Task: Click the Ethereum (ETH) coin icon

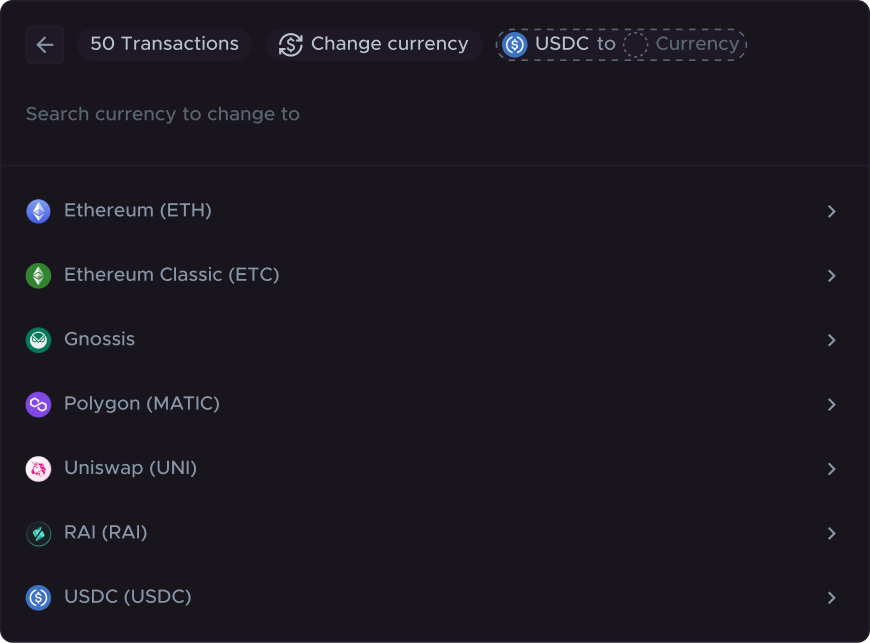Action: pos(38,211)
